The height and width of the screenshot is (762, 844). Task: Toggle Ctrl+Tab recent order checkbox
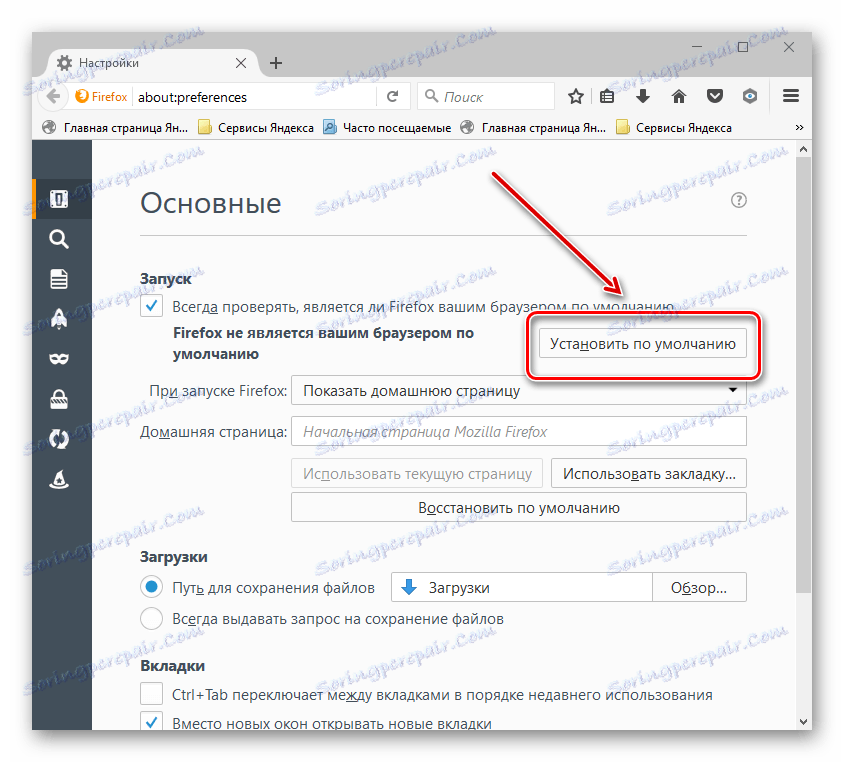click(151, 694)
